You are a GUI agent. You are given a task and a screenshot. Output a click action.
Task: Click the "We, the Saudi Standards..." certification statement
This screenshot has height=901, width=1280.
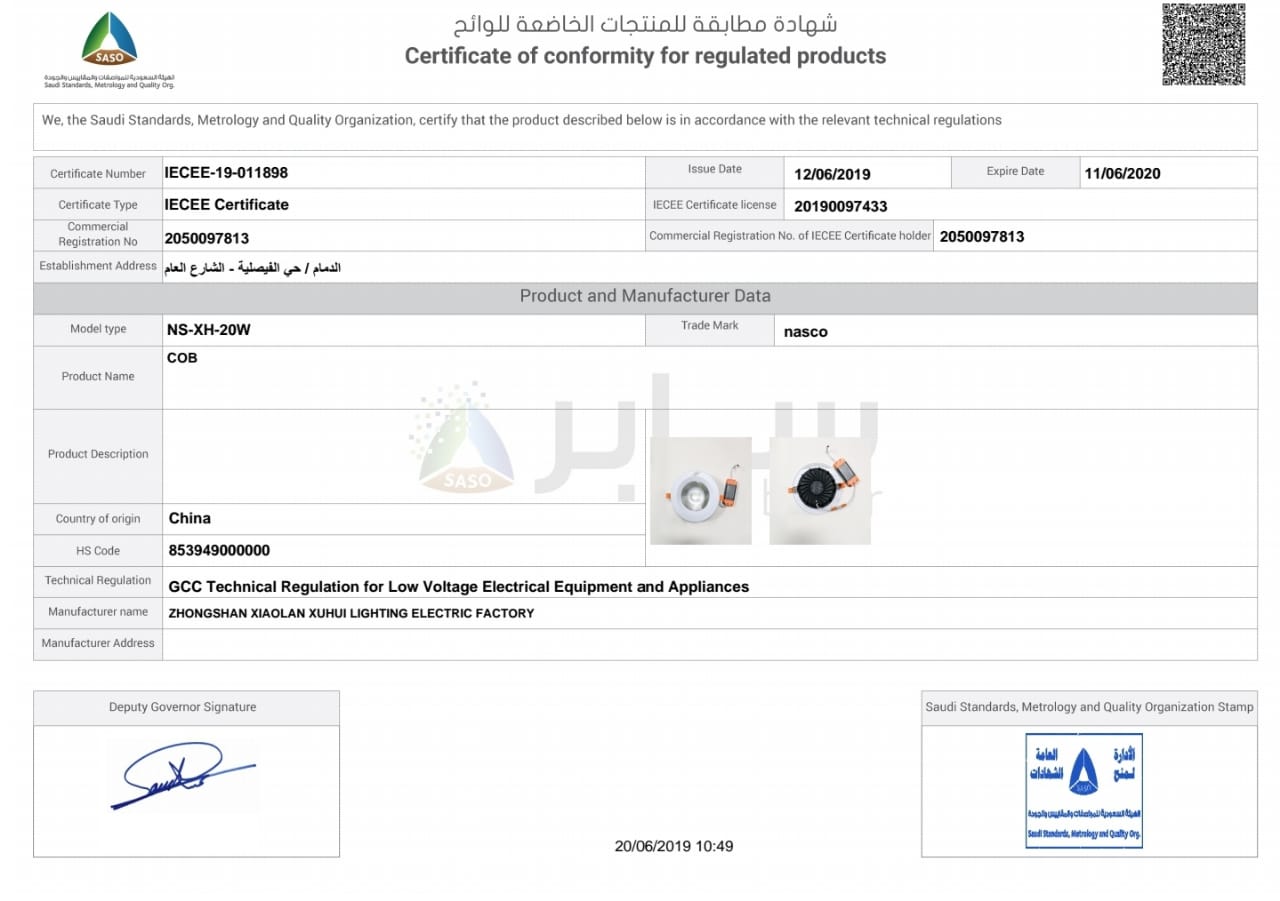click(522, 120)
